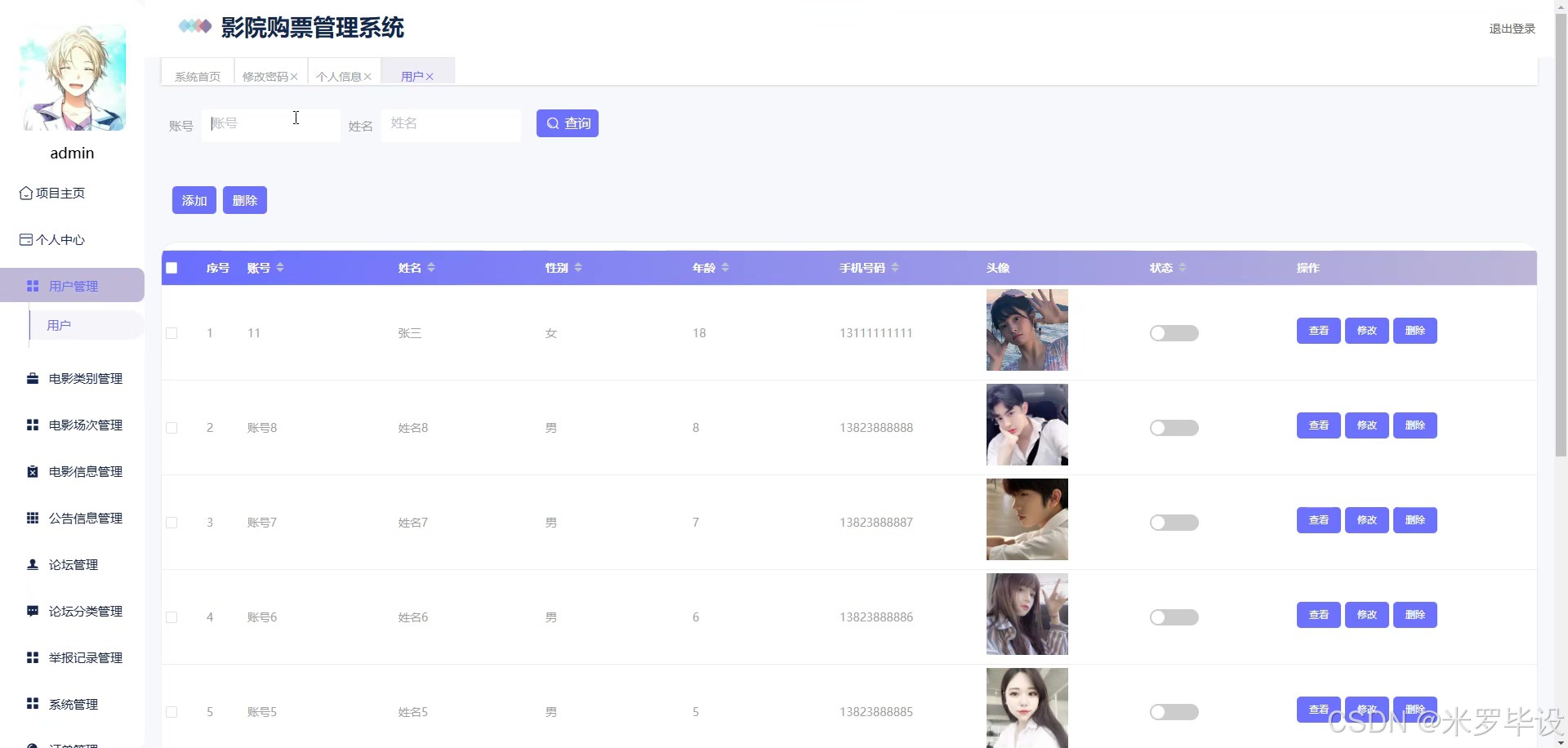Click the 论坛分类管理 chat icon
This screenshot has height=748, width=1568.
33,611
